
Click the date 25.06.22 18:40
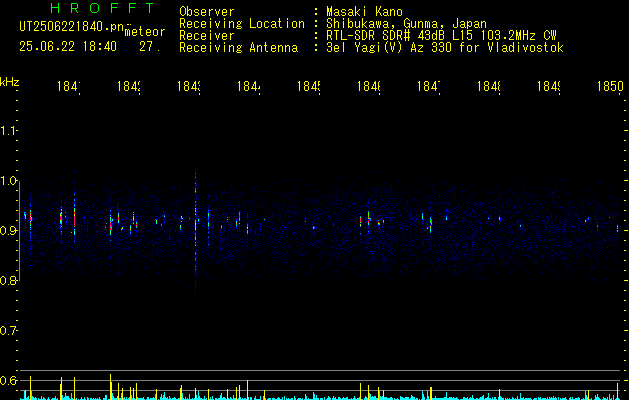[x=68, y=47]
